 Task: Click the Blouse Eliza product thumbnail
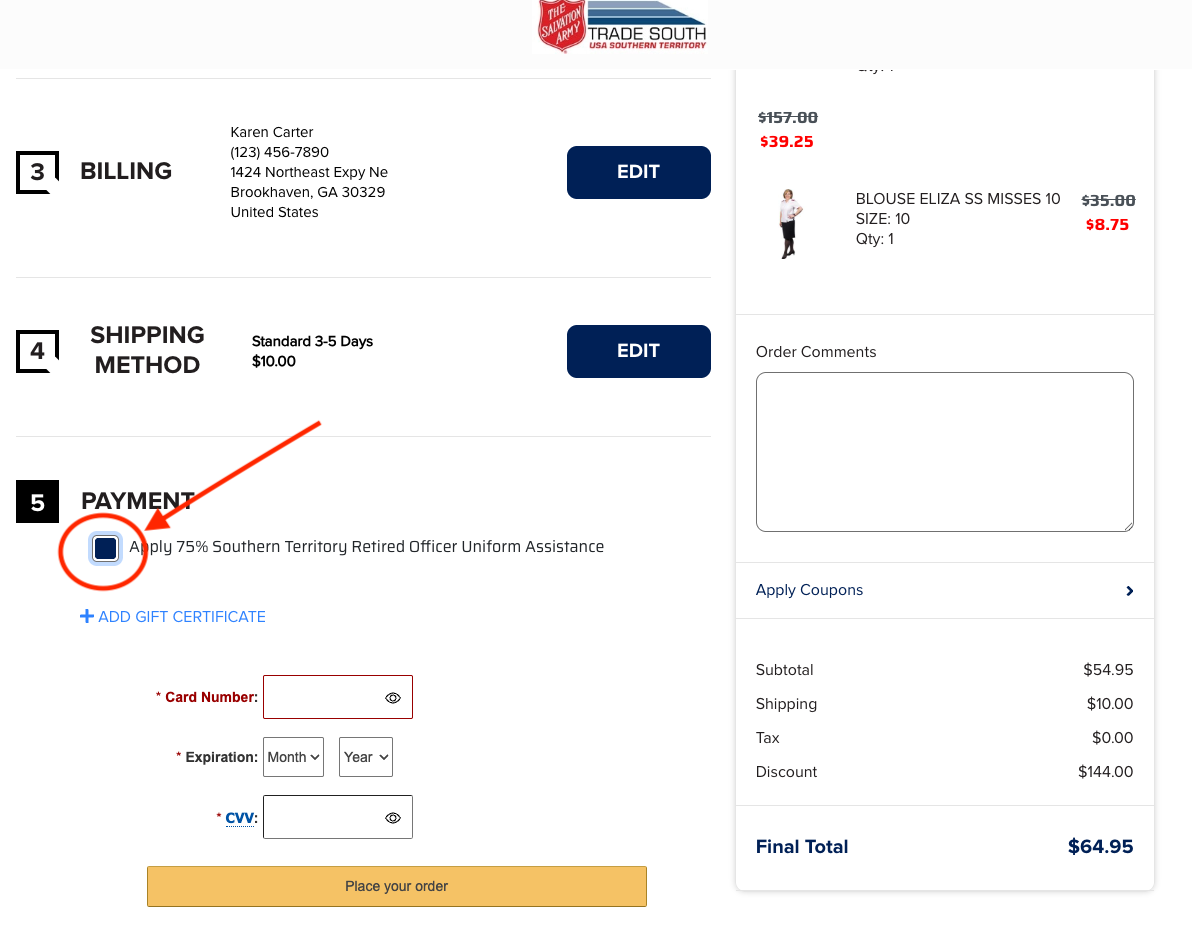789,224
